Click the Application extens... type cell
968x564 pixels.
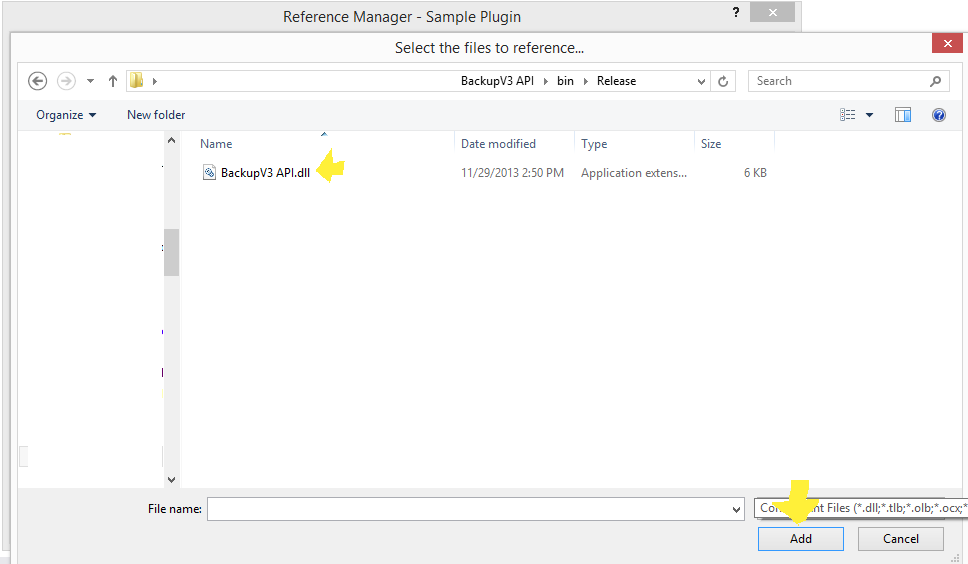pos(633,173)
